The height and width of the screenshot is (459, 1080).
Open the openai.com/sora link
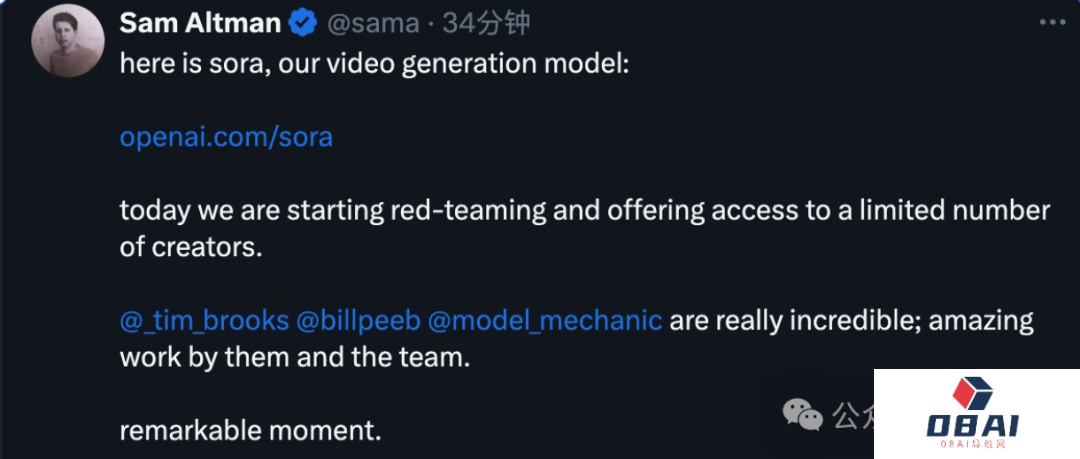[226, 137]
